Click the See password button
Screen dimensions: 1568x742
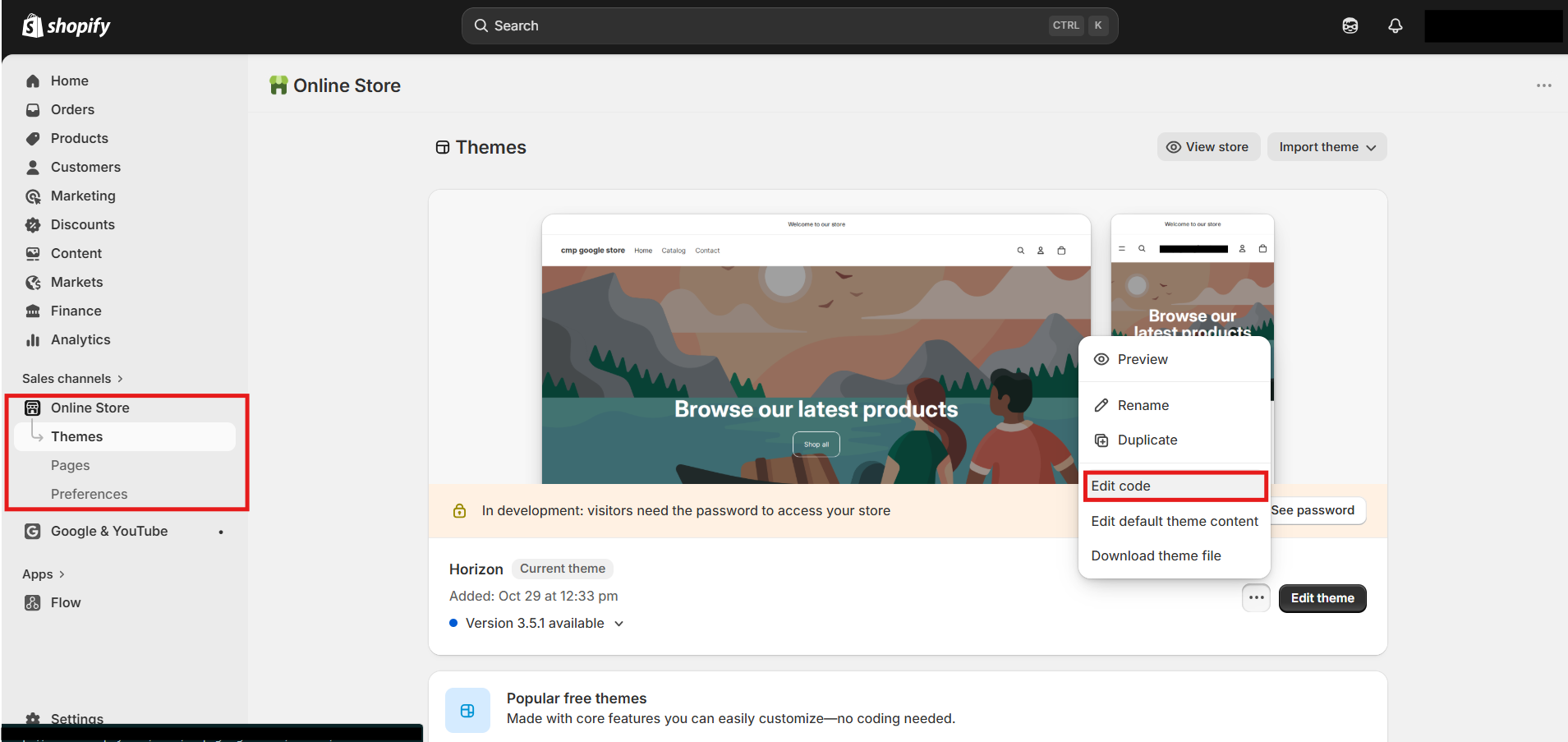coord(1313,510)
